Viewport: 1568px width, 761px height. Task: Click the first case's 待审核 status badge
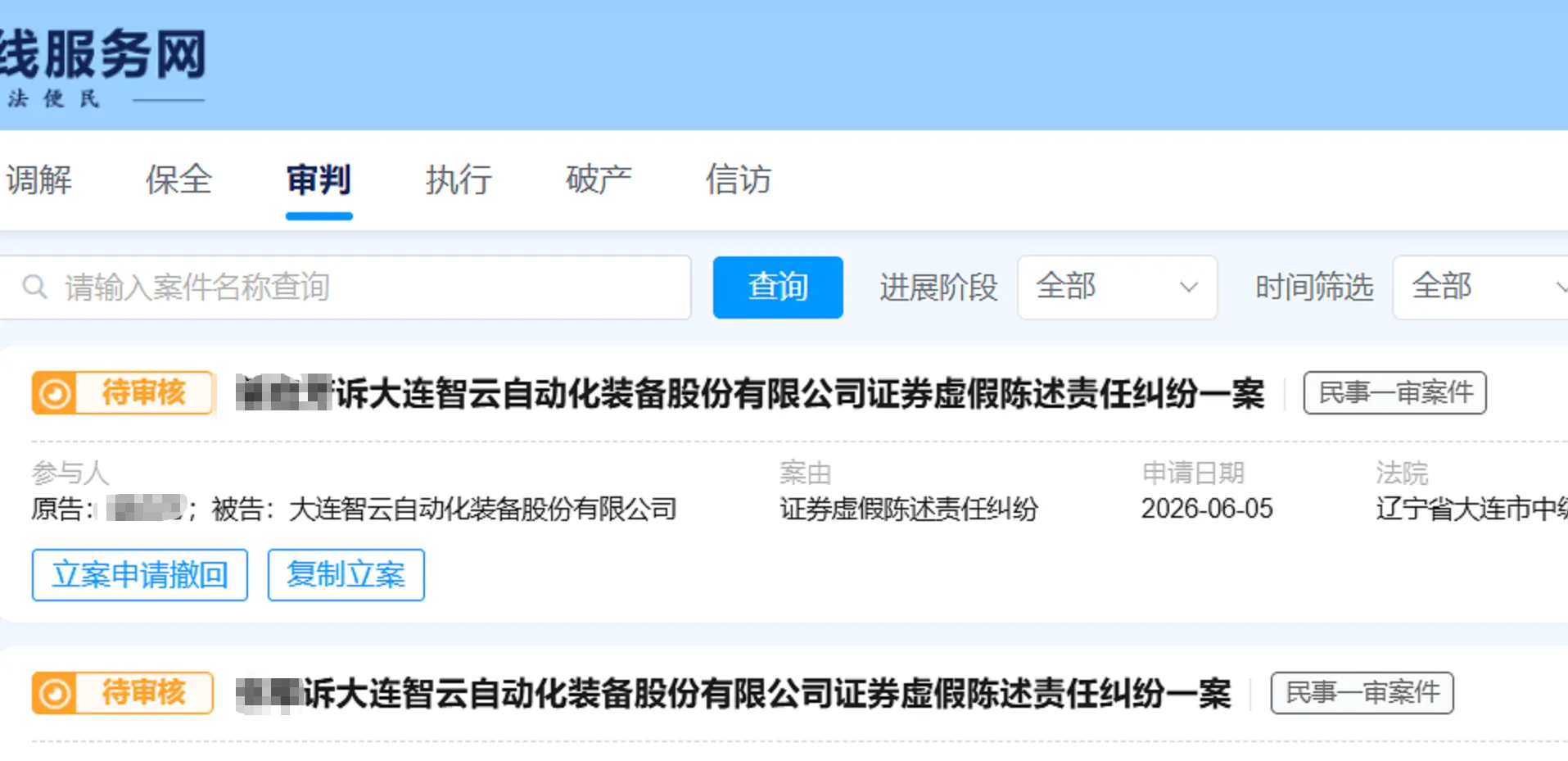tap(123, 393)
